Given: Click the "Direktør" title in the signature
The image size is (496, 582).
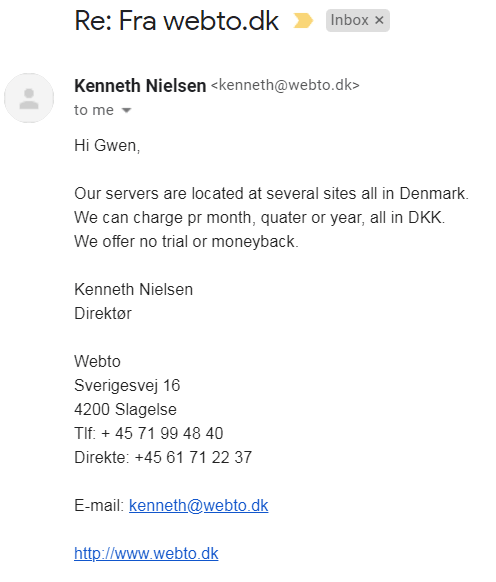Looking at the screenshot, I should 103,313.
